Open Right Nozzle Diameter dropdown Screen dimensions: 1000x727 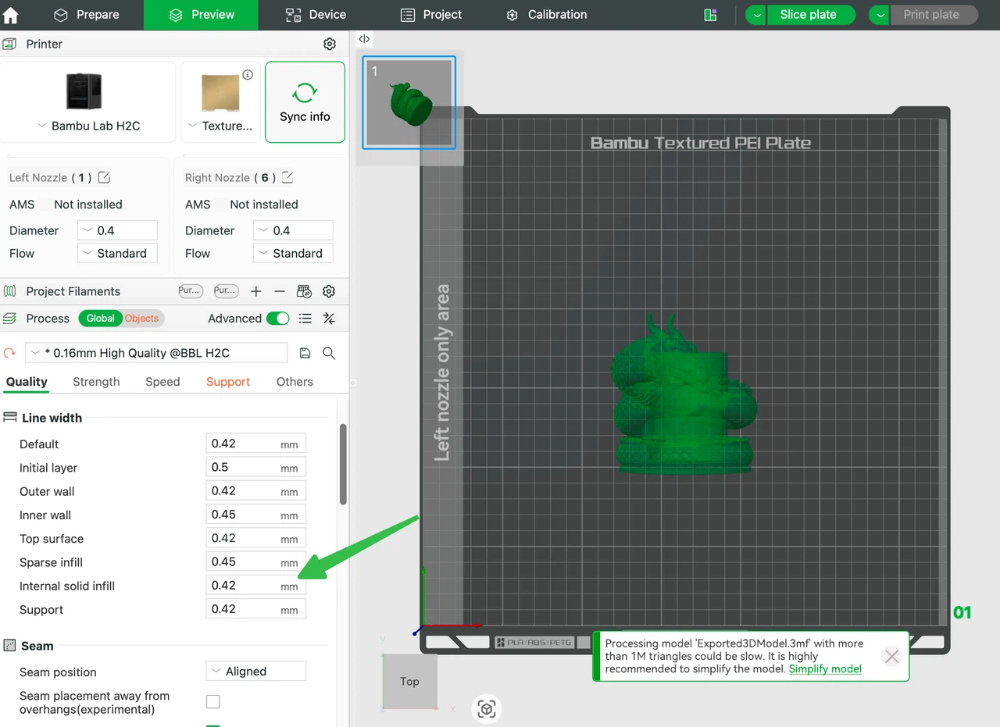coord(293,230)
